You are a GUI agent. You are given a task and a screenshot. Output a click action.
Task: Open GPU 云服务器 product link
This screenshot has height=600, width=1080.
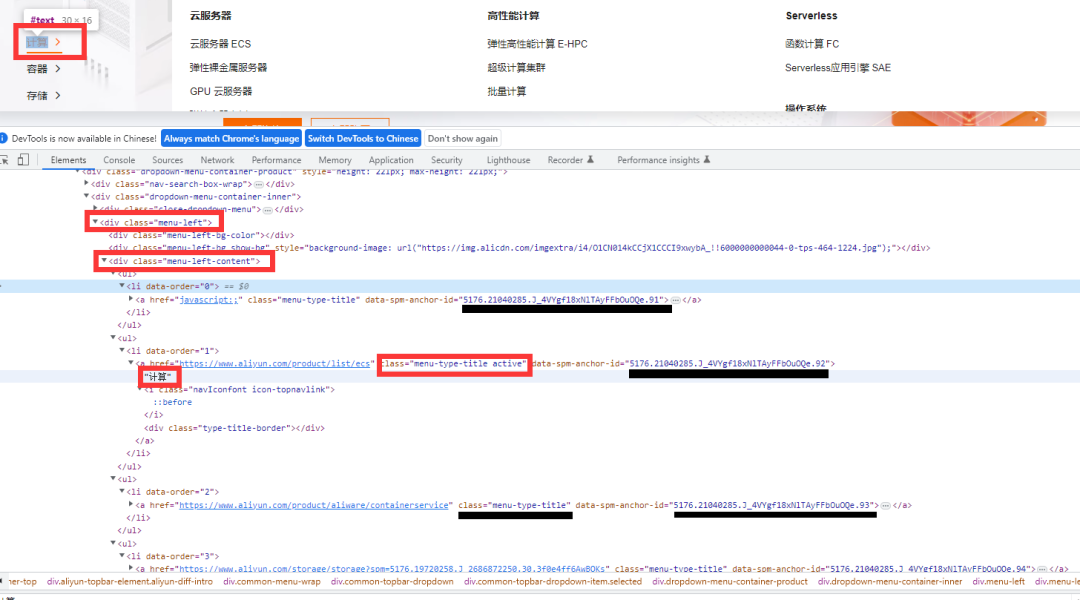221,91
